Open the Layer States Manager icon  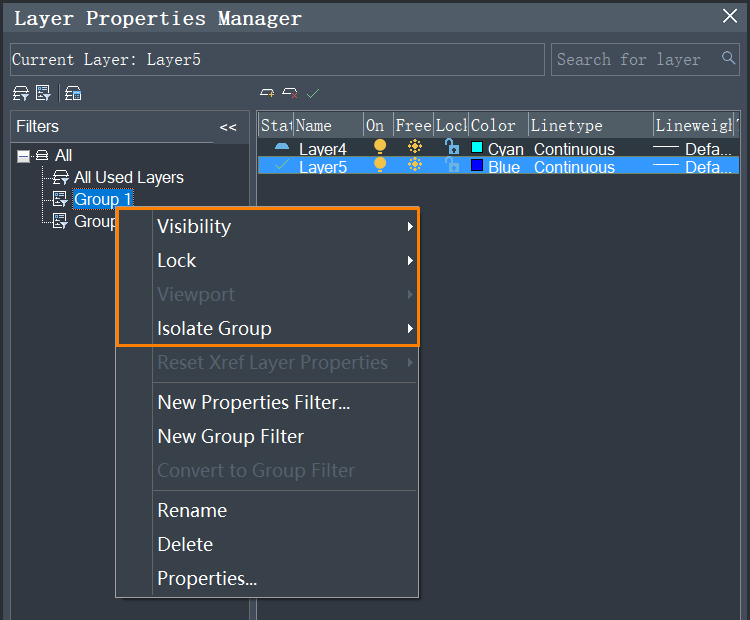click(x=73, y=93)
